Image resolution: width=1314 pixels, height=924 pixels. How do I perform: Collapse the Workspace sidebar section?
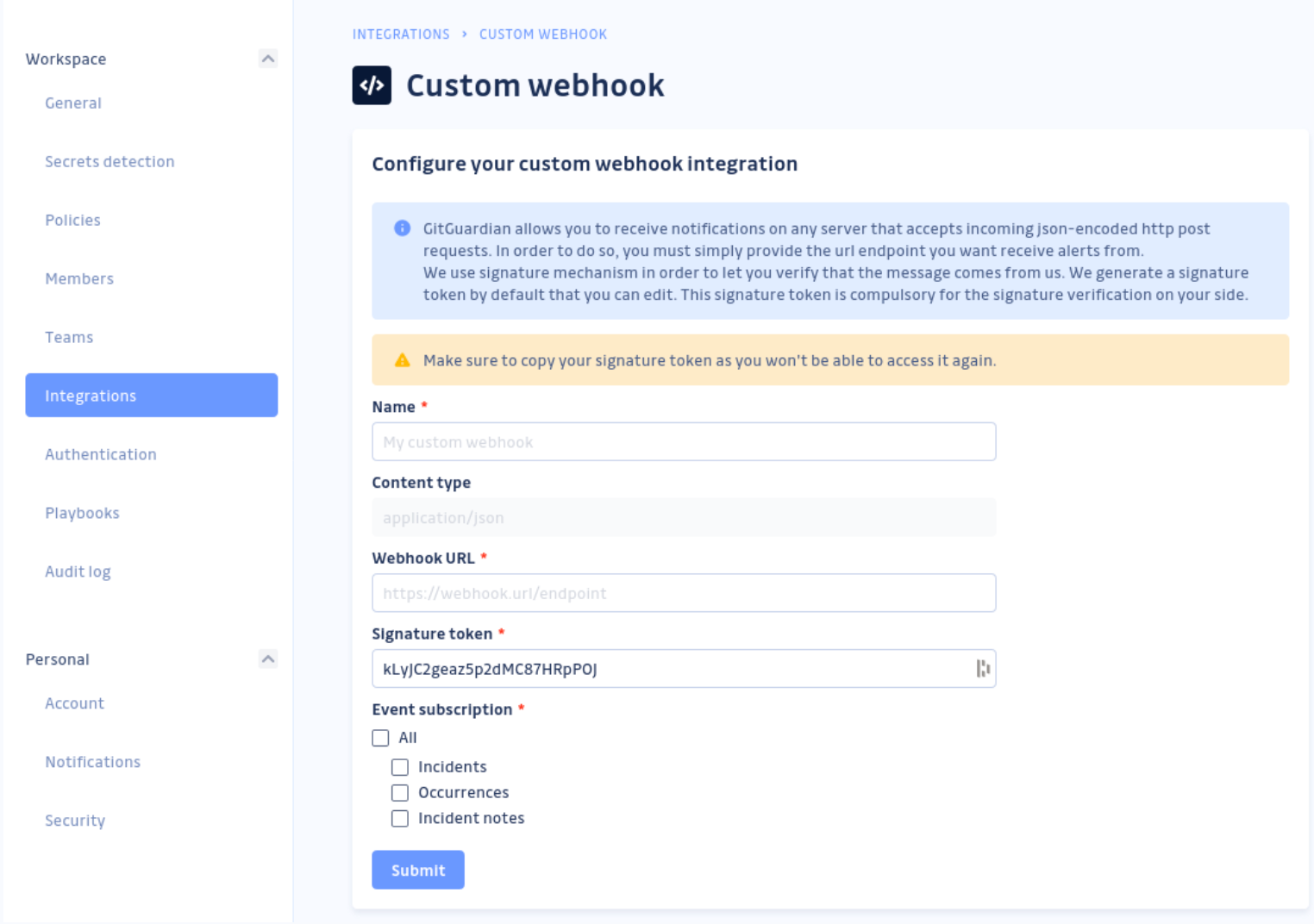267,59
